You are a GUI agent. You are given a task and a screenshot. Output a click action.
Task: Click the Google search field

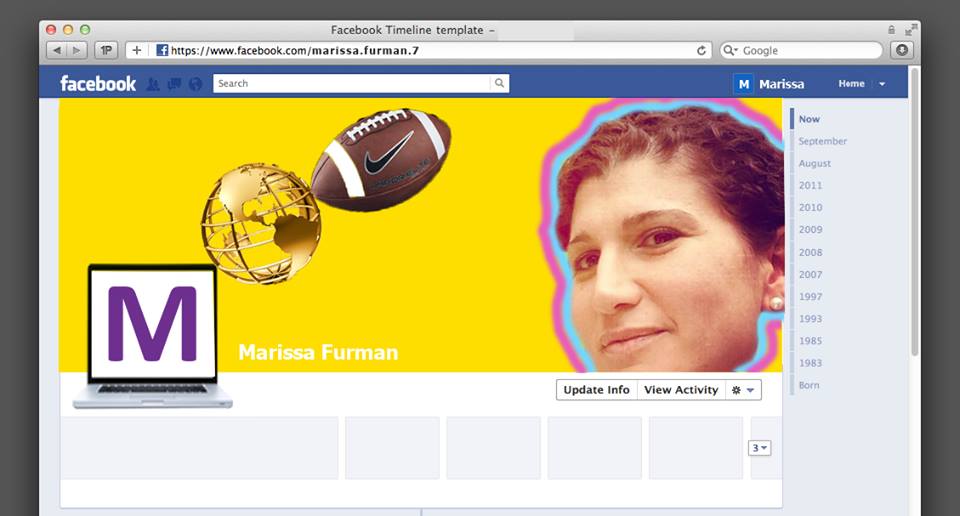[801, 50]
